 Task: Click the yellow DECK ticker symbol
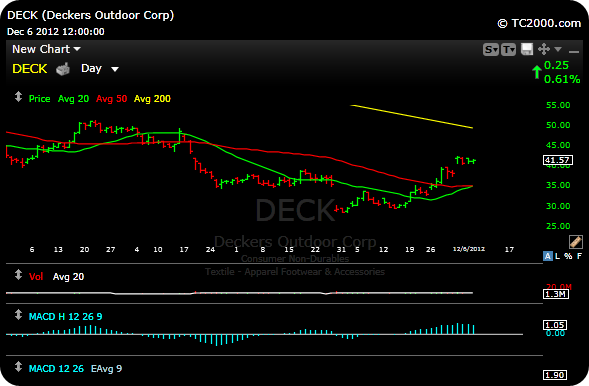tap(30, 69)
